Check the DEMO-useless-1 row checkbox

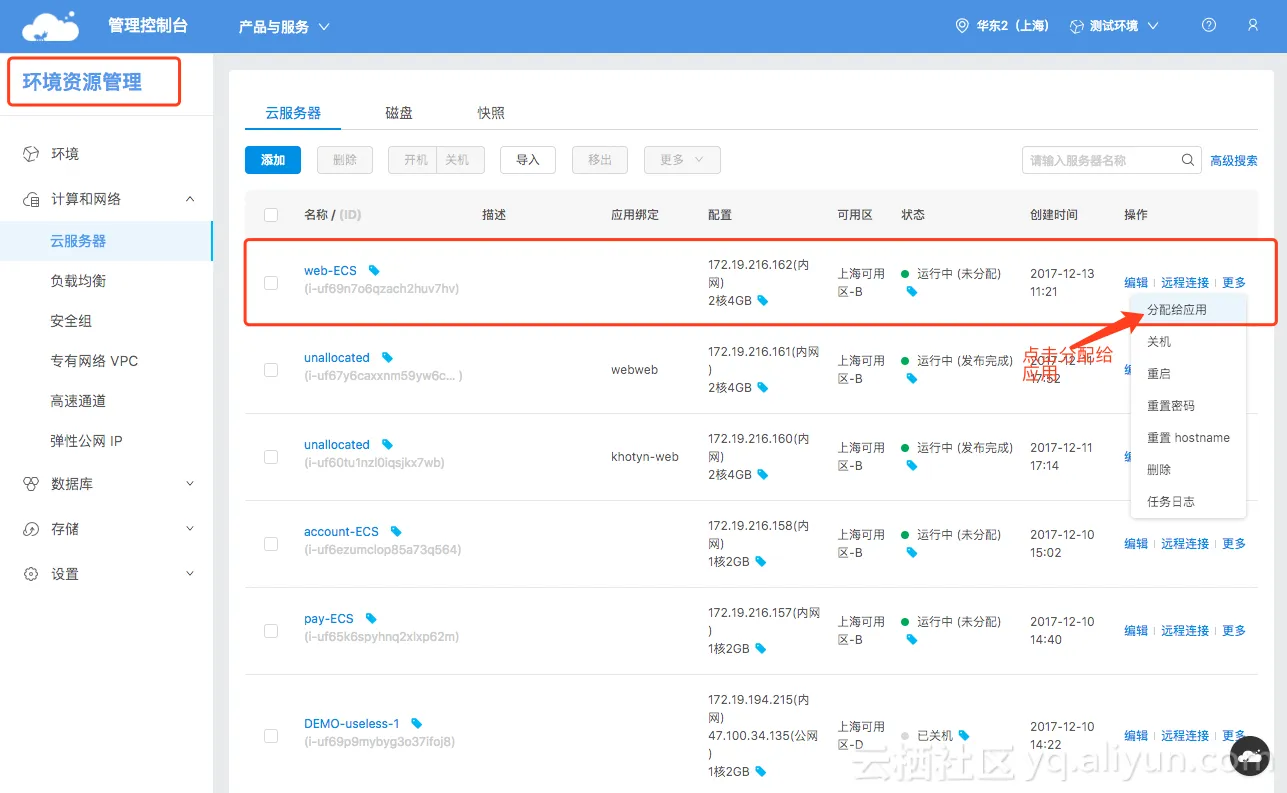(x=271, y=736)
